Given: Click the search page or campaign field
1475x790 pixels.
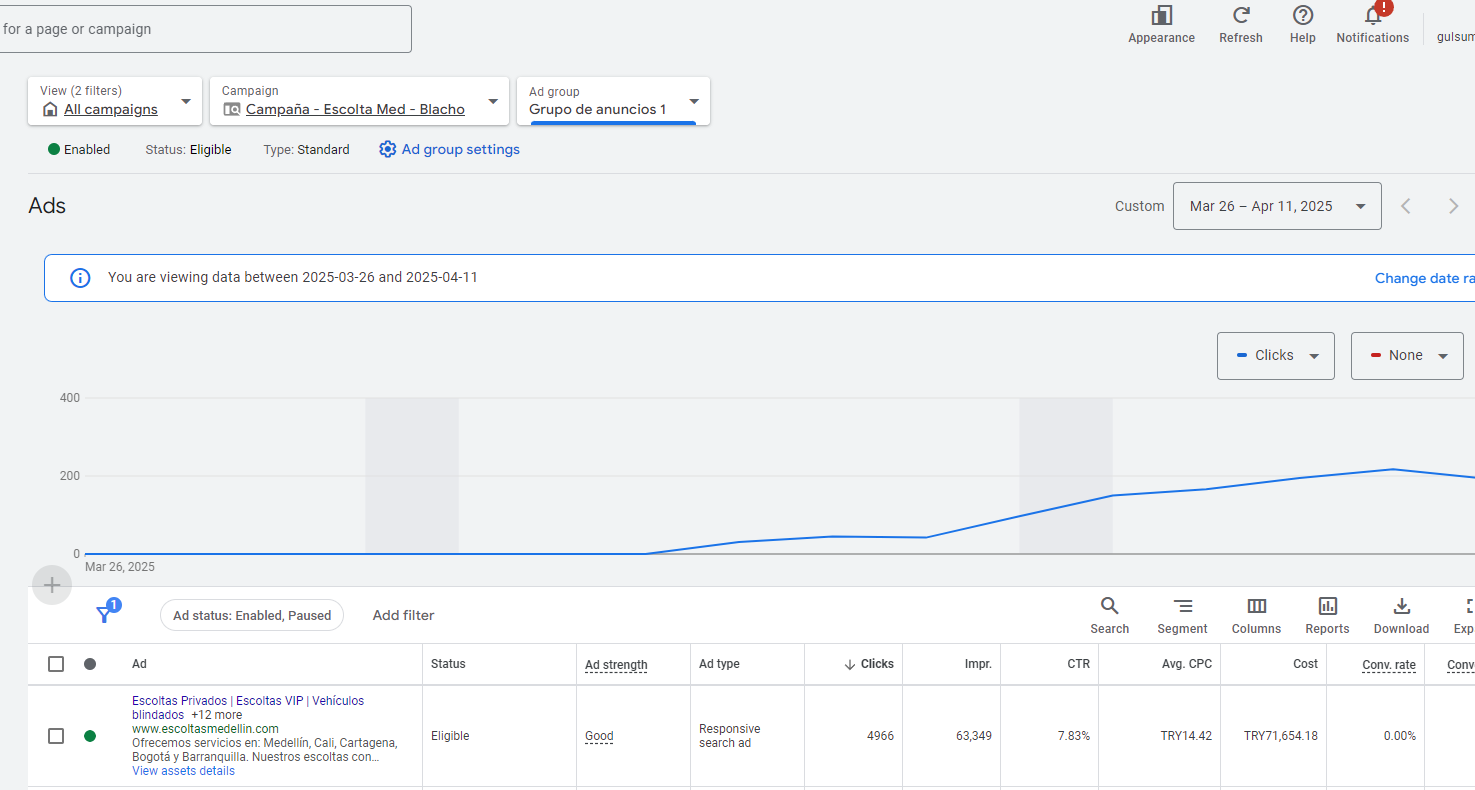Looking at the screenshot, I should 203,29.
